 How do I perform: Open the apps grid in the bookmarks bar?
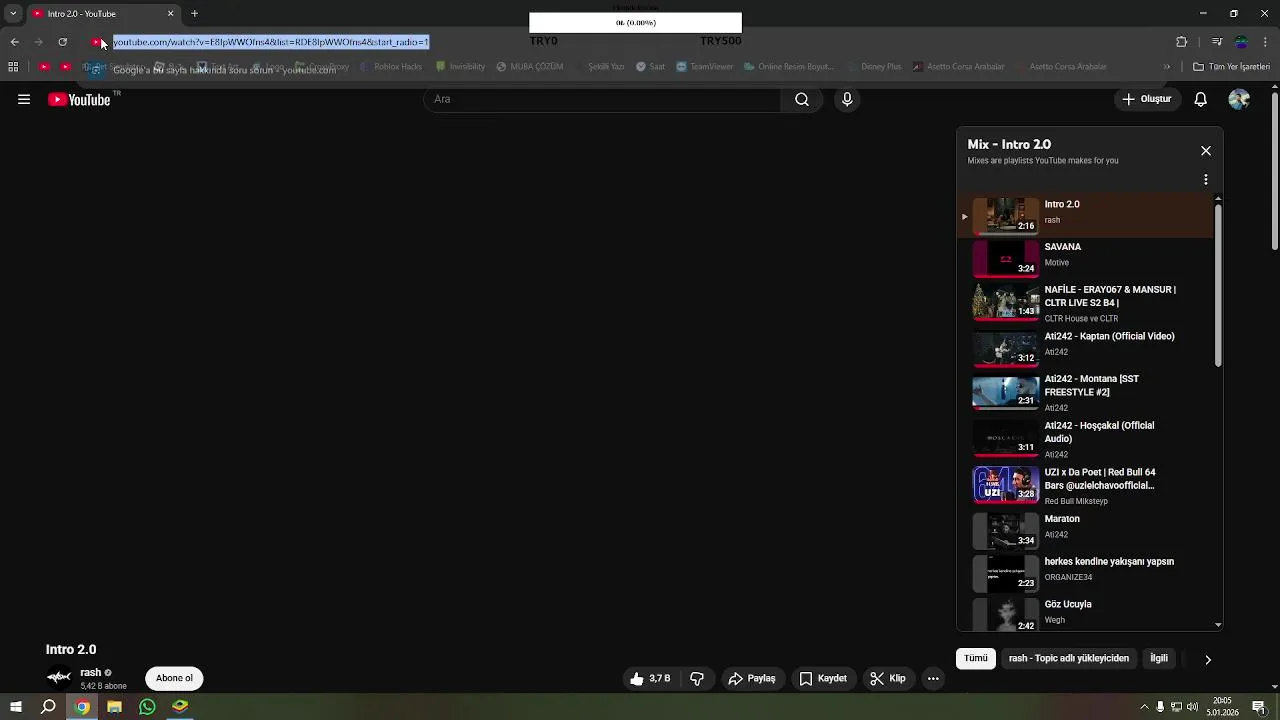[x=13, y=67]
